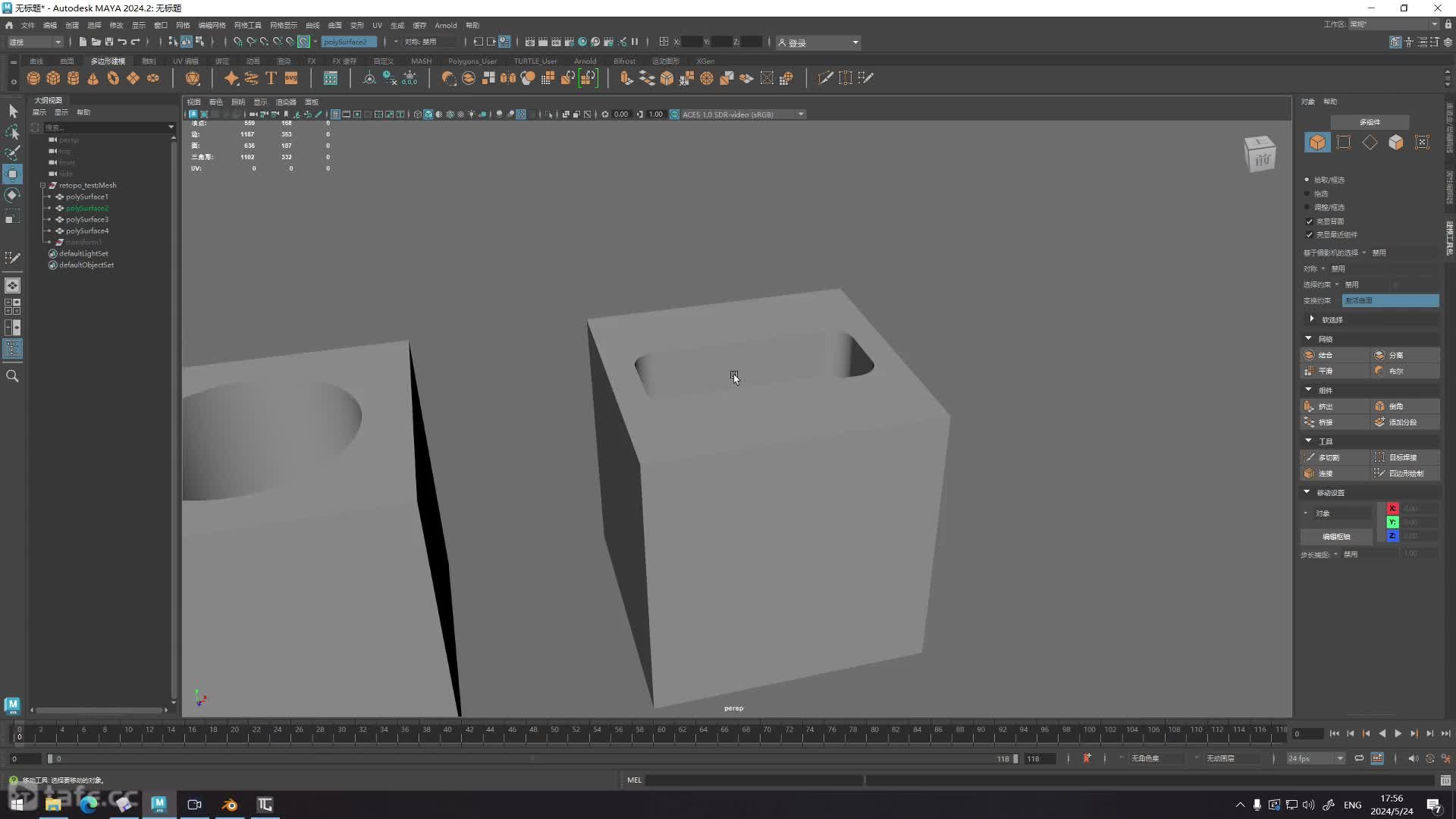The width and height of the screenshot is (1456, 819).
Task: Open the search magnifier in left toolbox
Action: [x=13, y=376]
